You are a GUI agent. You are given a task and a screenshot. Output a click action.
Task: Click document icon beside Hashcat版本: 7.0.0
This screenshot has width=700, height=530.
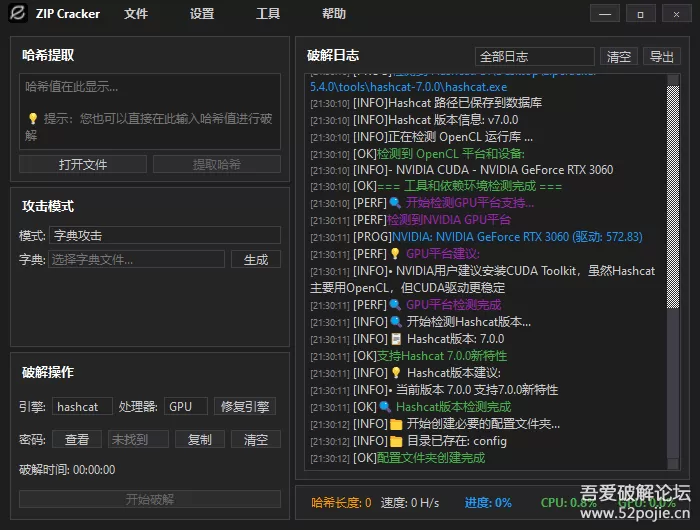click(x=396, y=339)
